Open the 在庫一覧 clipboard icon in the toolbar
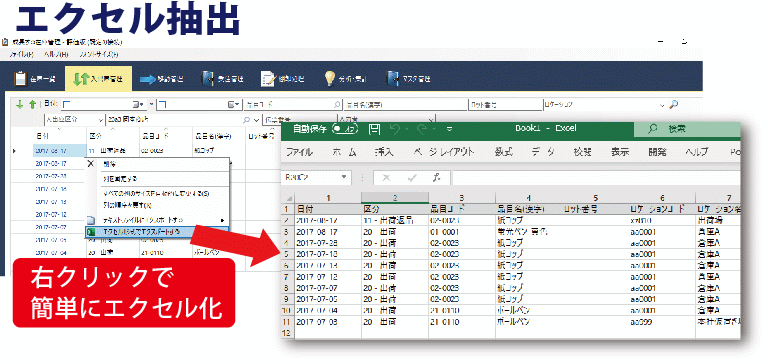768x364 pixels. click(21, 78)
